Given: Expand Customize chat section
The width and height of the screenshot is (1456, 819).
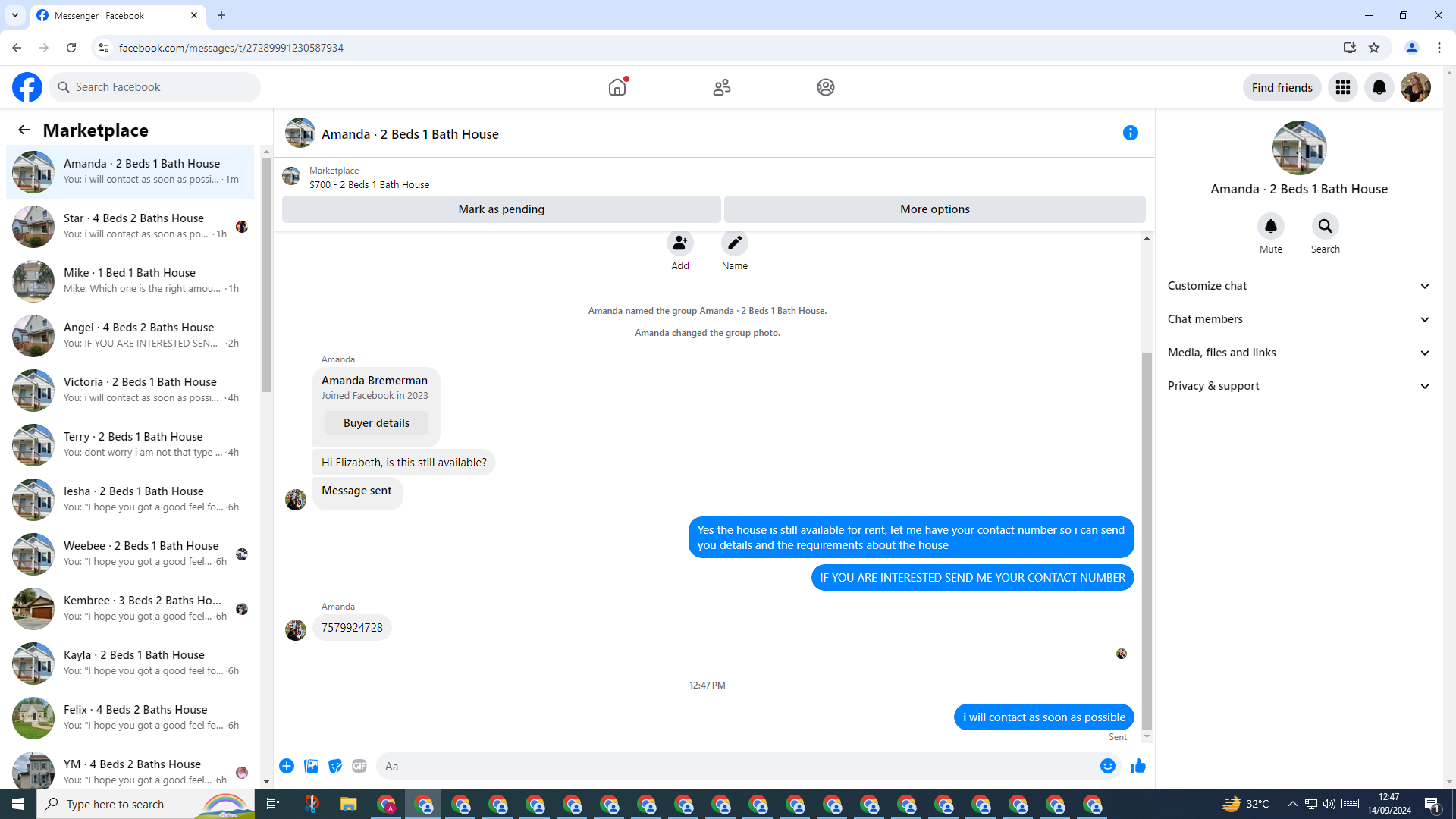Looking at the screenshot, I should point(1298,286).
